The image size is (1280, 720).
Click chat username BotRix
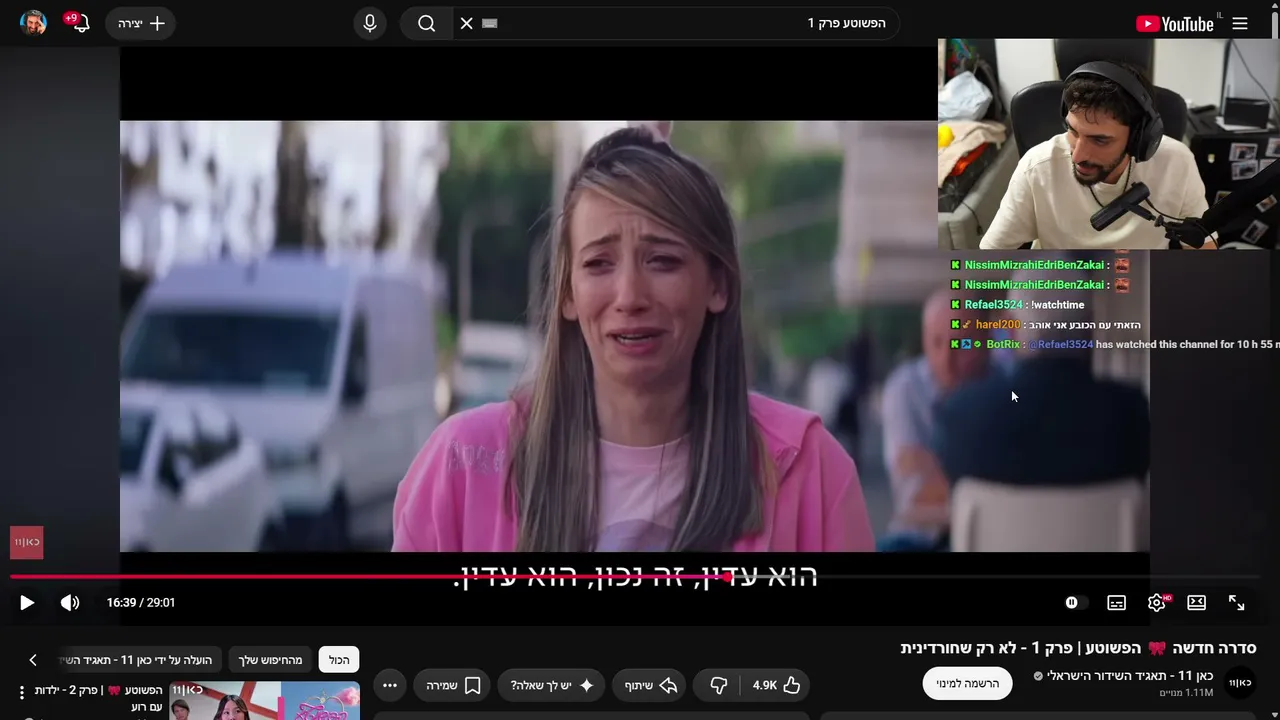[1003, 344]
